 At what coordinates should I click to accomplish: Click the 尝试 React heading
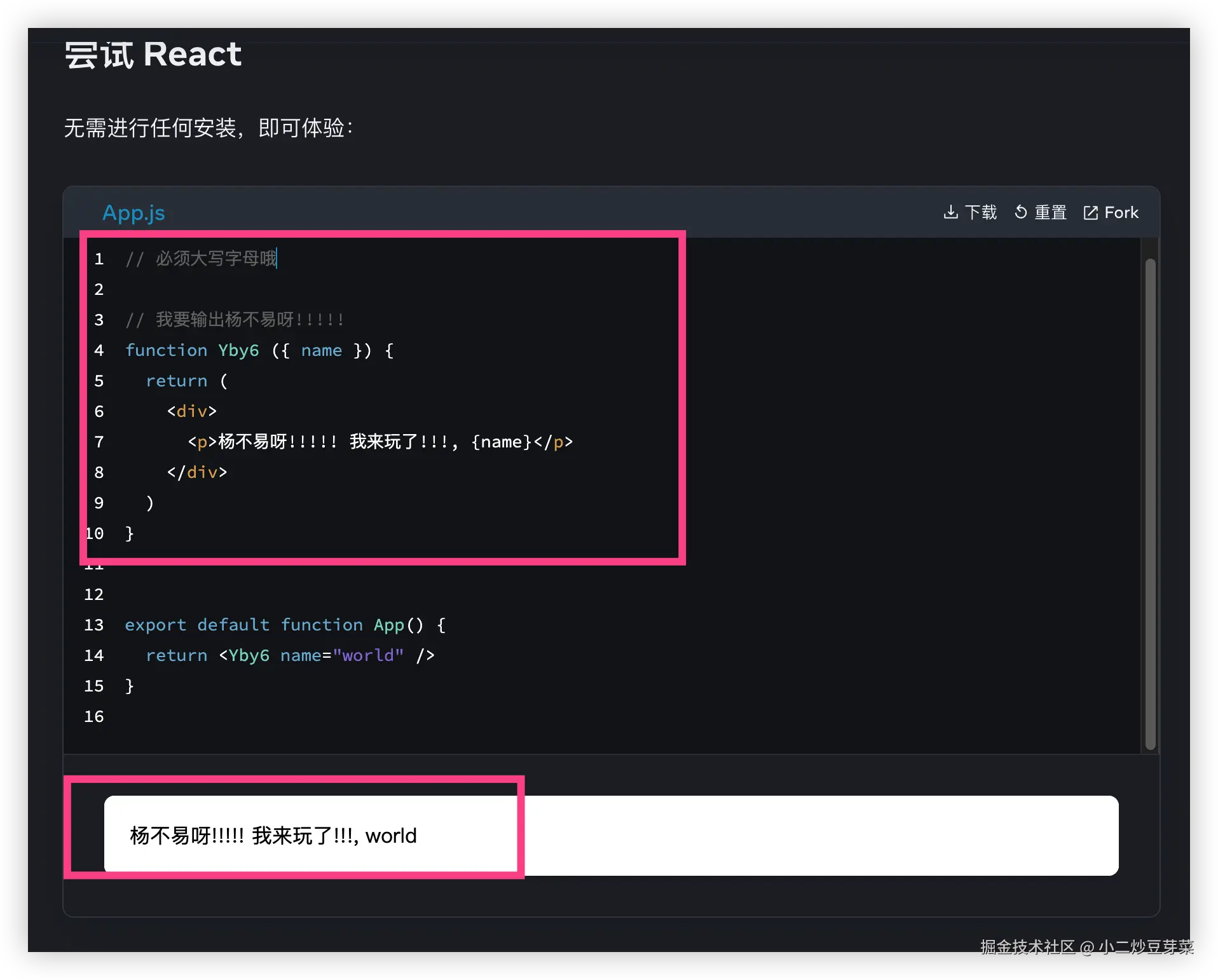[x=153, y=54]
